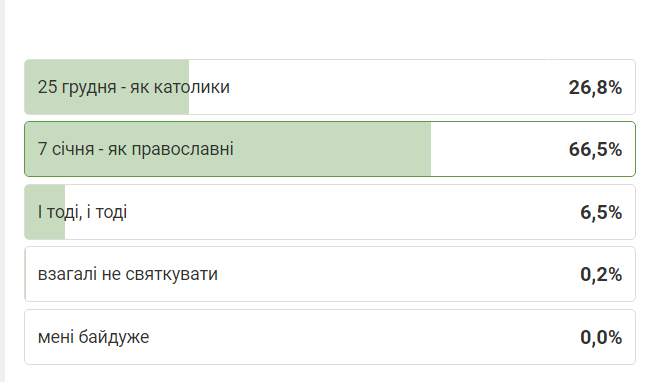Click the unfilled white part of the 66,5% bar
The image size is (652, 382).
[499, 149]
